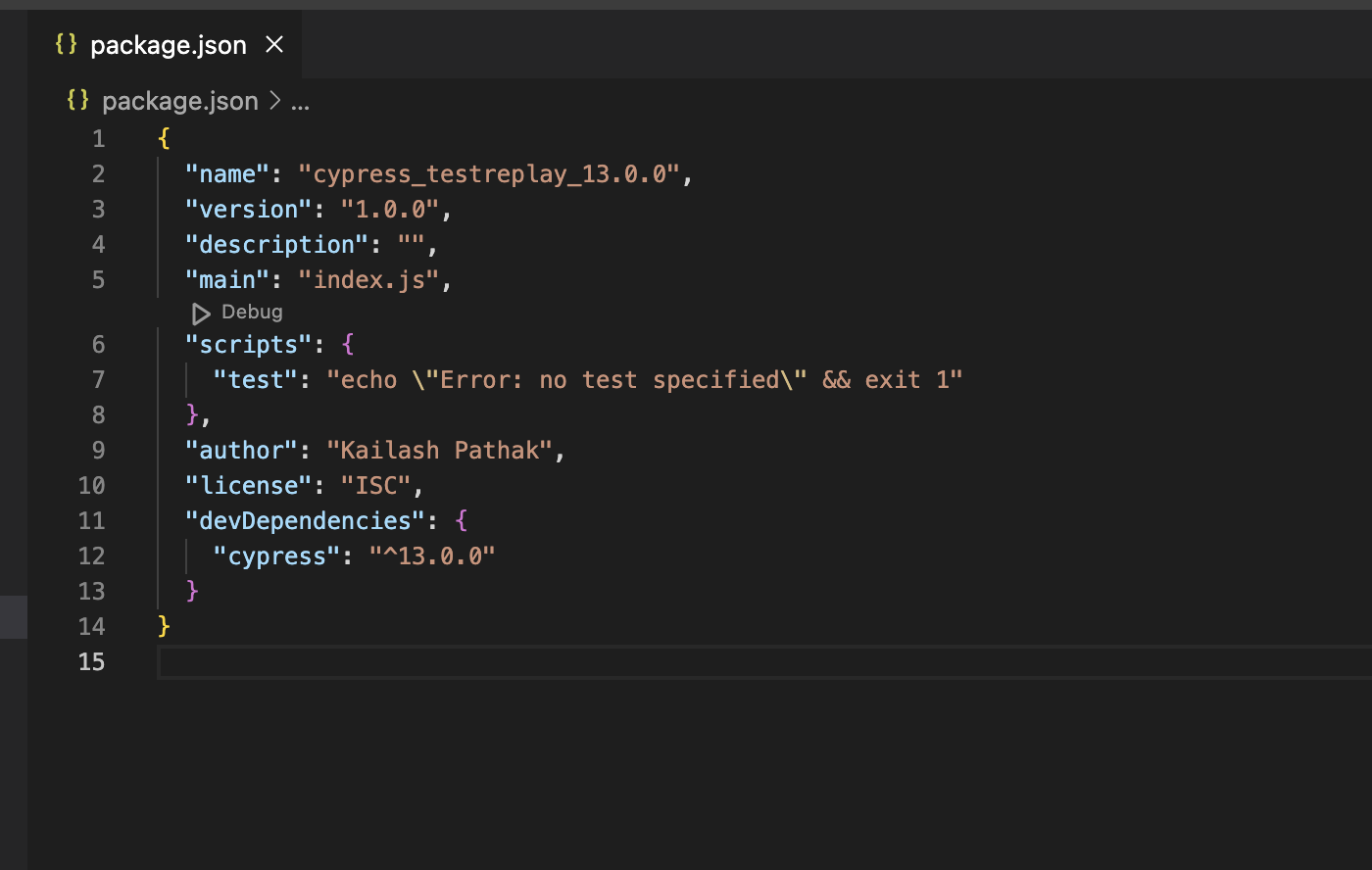Click the "devDependencies" key
Screen dimensions: 1372x870
pos(305,521)
